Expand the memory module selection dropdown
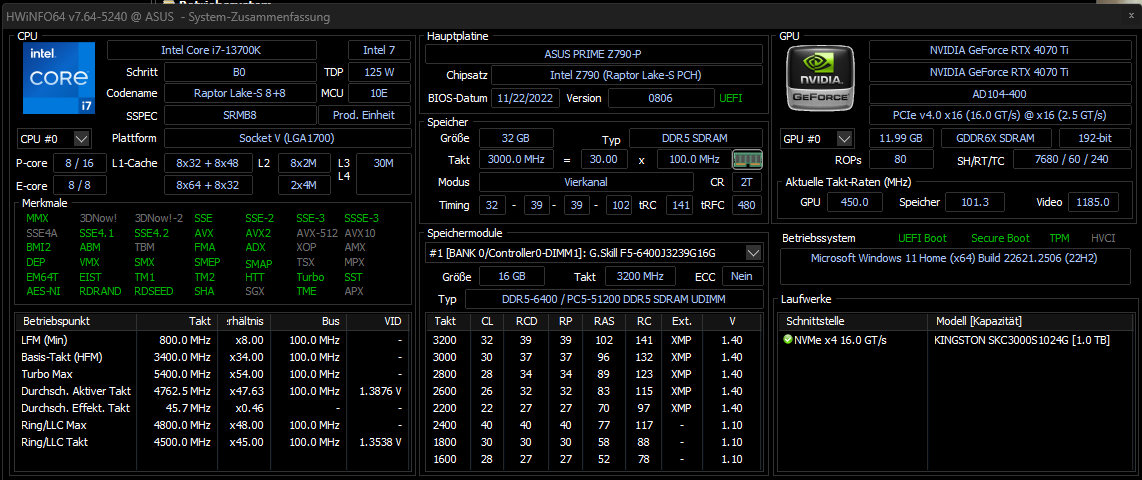The width and height of the screenshot is (1142, 480). [753, 253]
